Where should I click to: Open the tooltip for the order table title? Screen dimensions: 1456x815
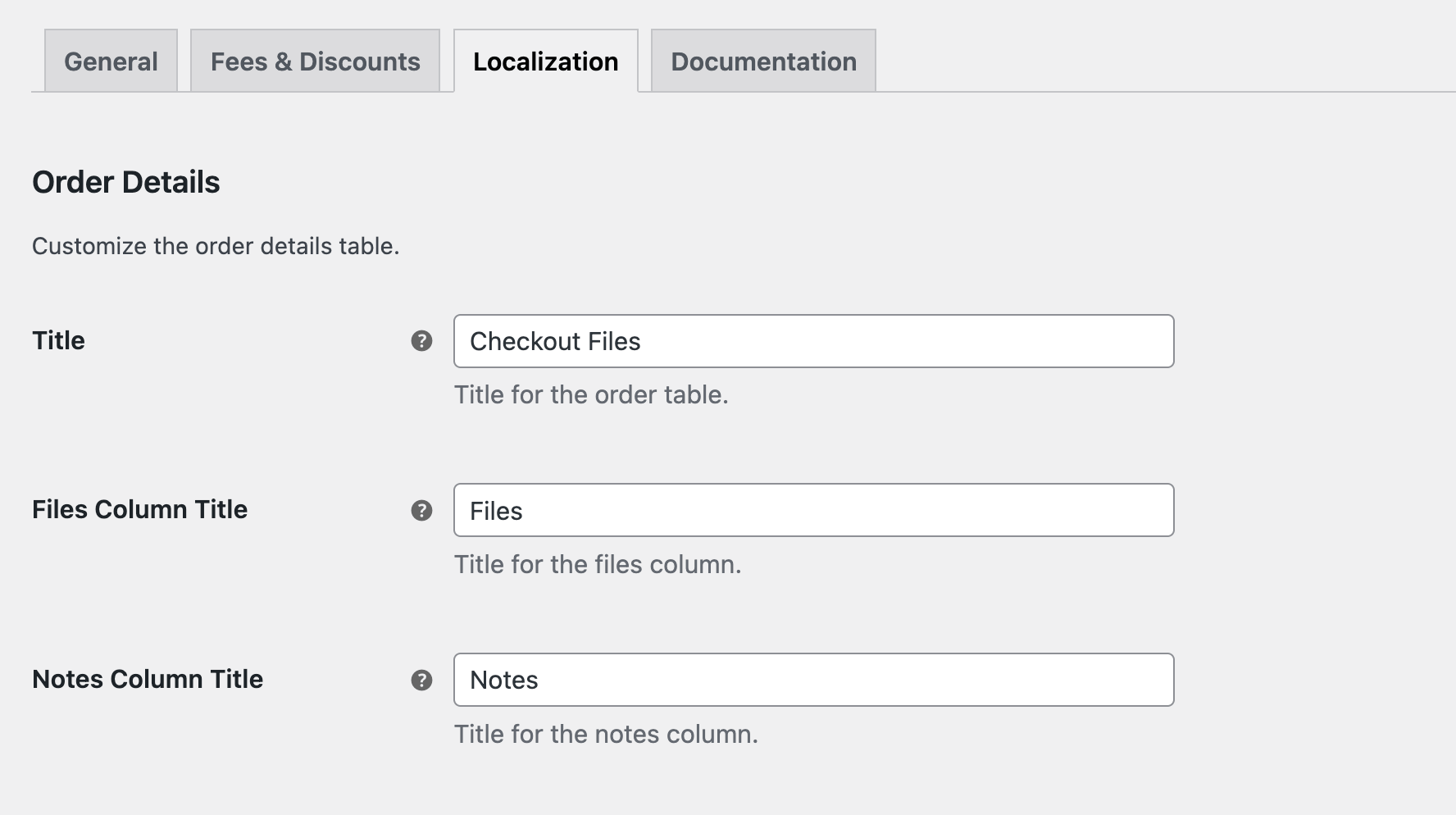(x=421, y=341)
